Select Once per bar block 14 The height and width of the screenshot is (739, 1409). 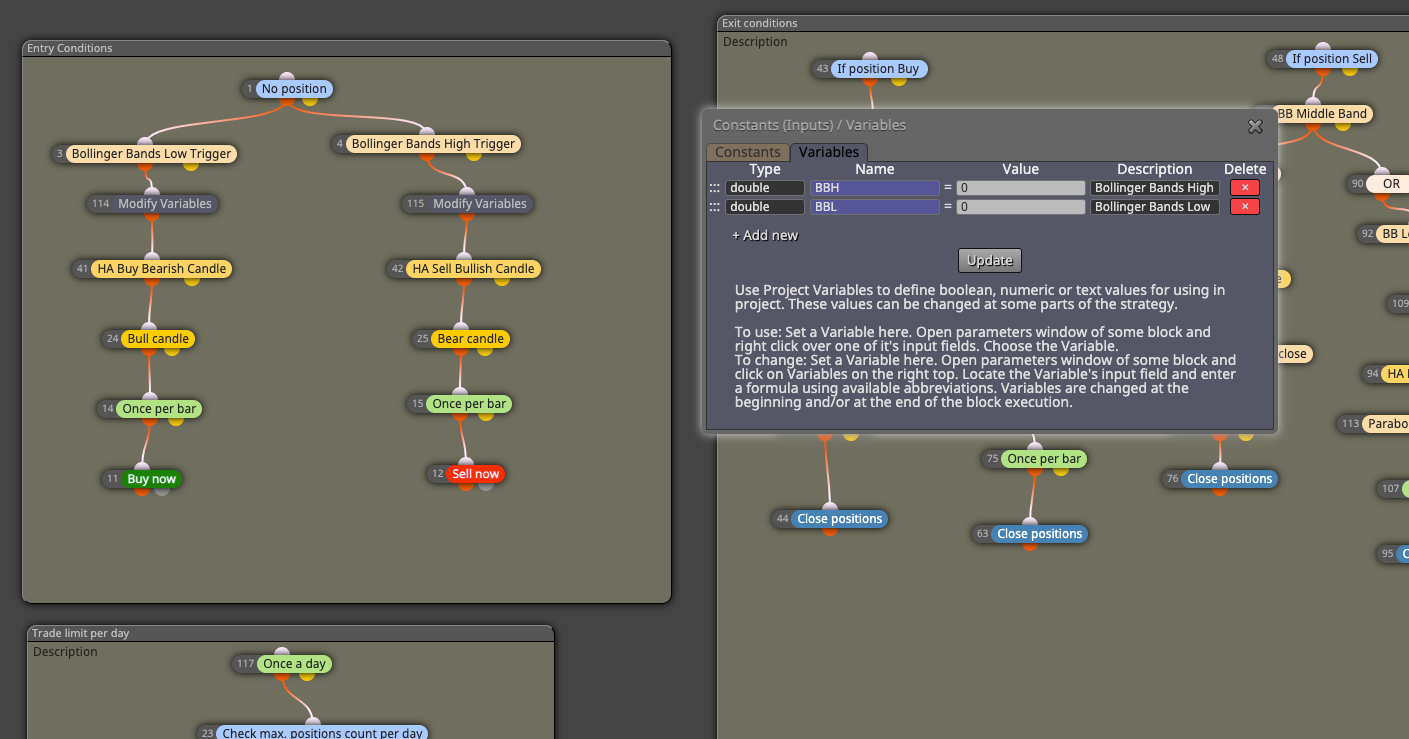click(x=159, y=409)
